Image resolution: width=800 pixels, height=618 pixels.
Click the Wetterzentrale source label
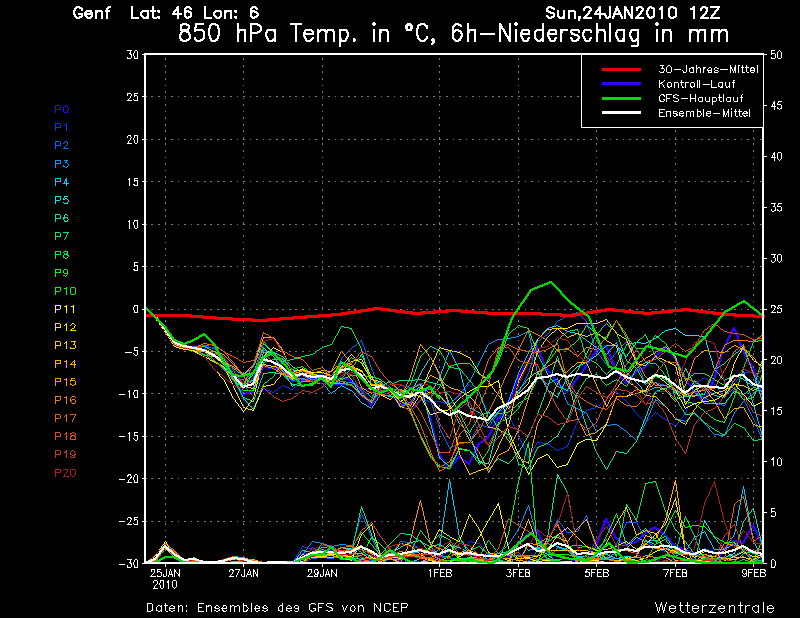coord(714,608)
